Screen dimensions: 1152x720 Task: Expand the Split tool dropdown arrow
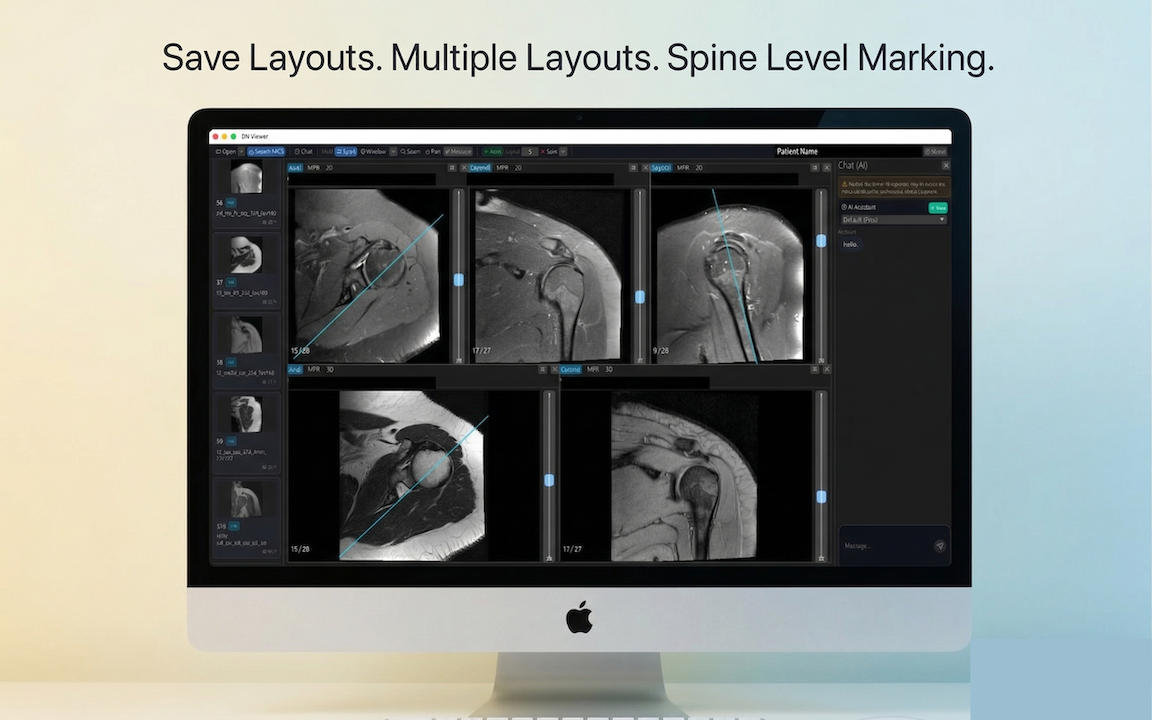pyautogui.click(x=562, y=151)
